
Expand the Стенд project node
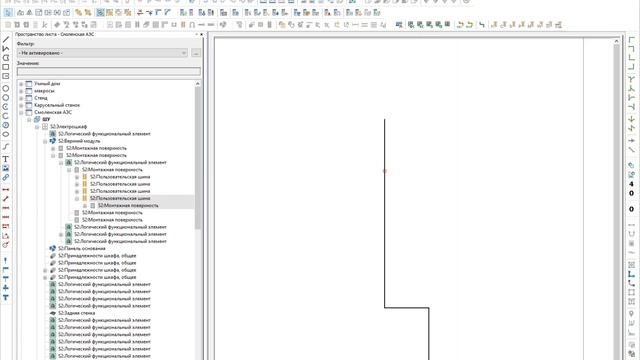[x=21, y=98]
